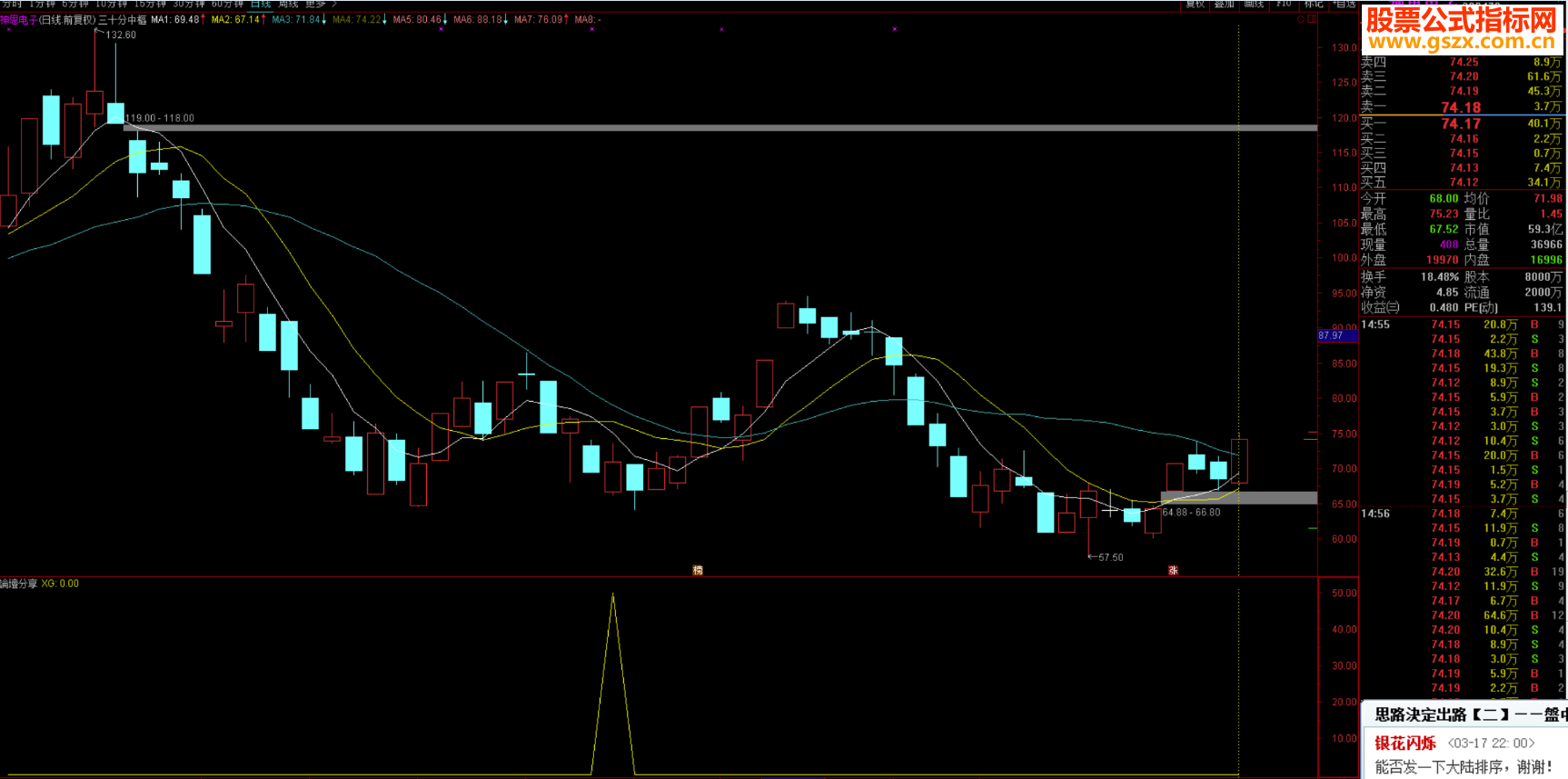
Task: Click the 119.00 - 118.00 zone label
Action: 160,118
